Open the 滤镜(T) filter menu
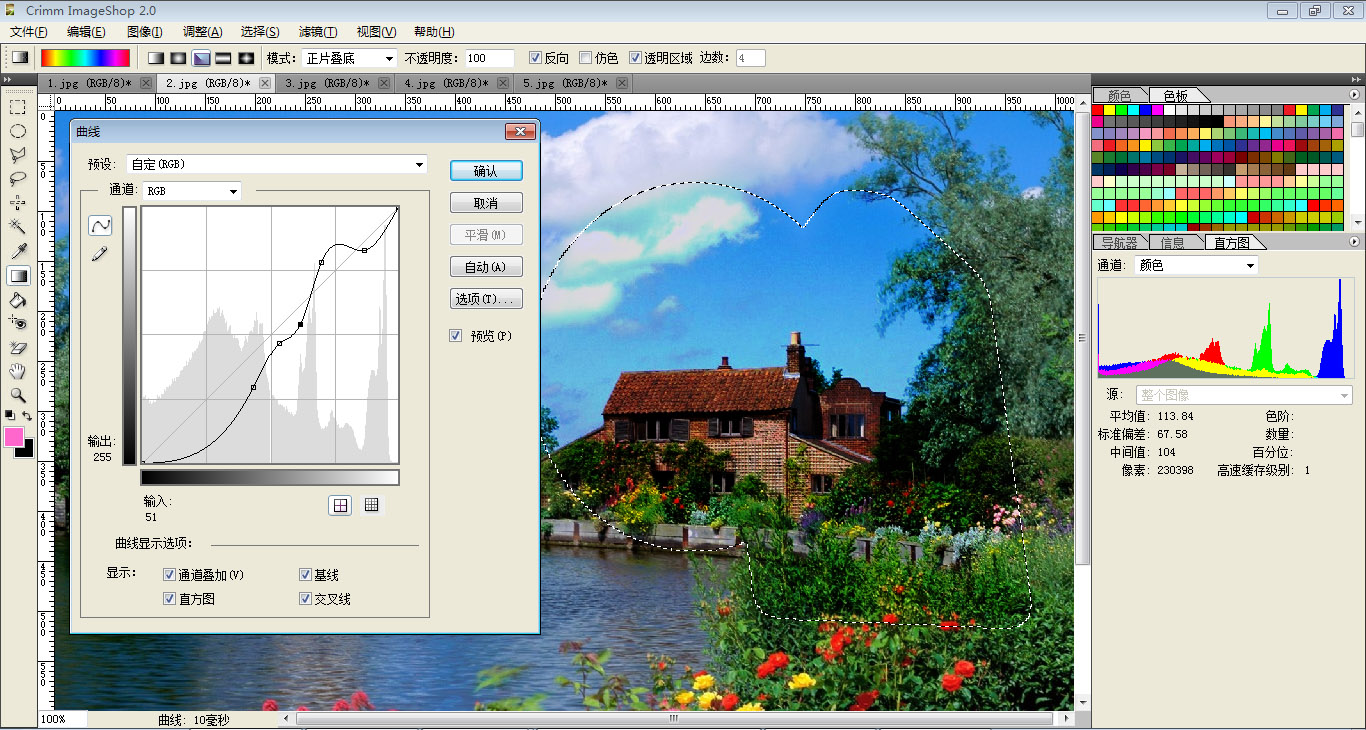 [317, 32]
